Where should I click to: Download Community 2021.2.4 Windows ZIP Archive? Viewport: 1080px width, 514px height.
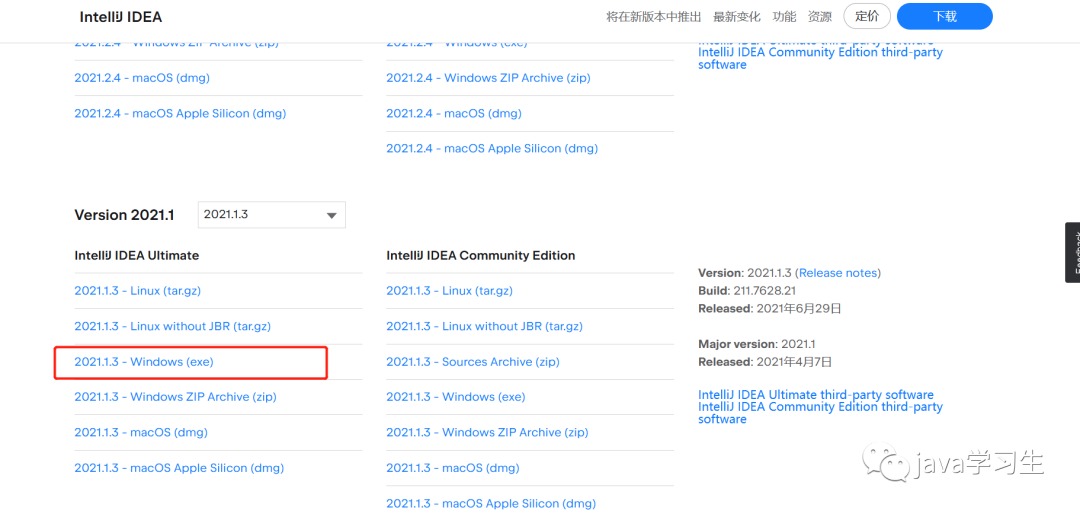click(488, 78)
